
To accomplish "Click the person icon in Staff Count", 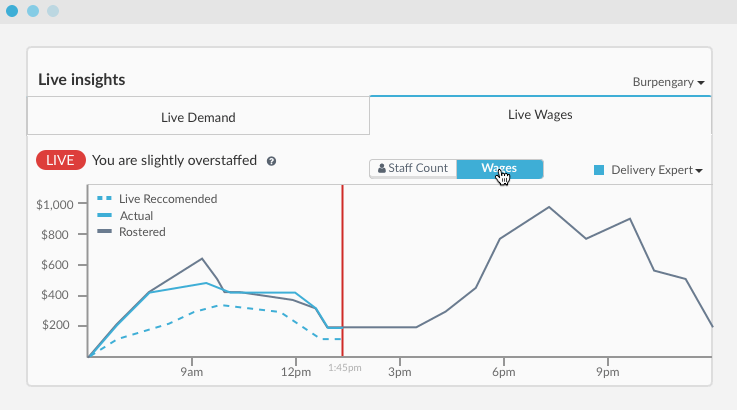I will click(381, 168).
